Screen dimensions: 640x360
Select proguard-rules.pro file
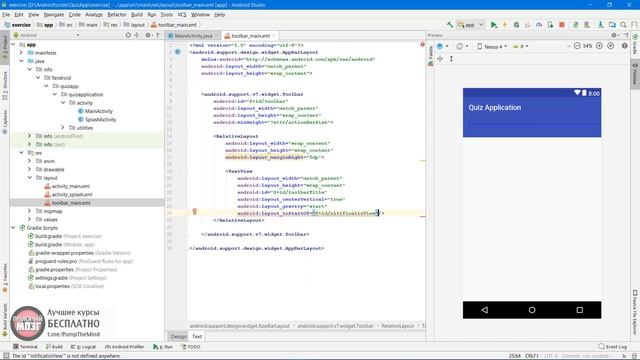[80, 261]
